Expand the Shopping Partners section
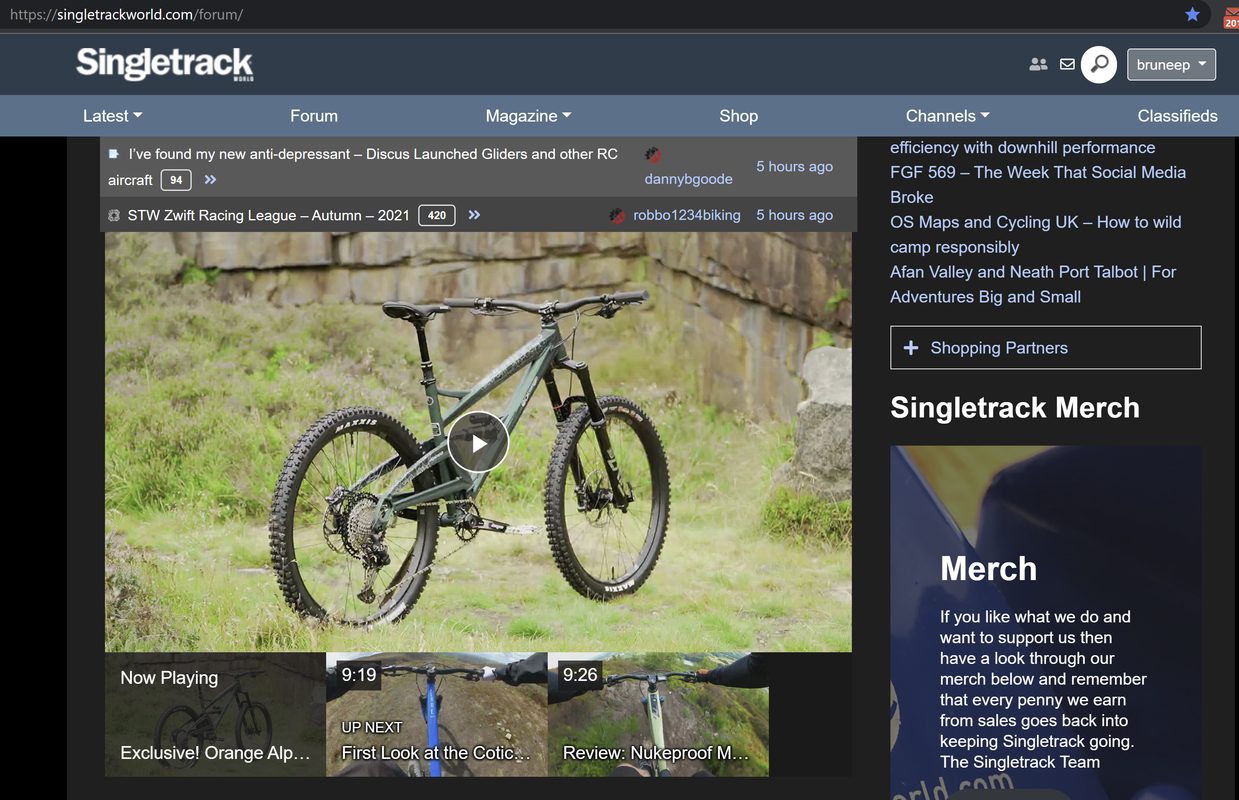This screenshot has width=1239, height=800. (x=1045, y=348)
